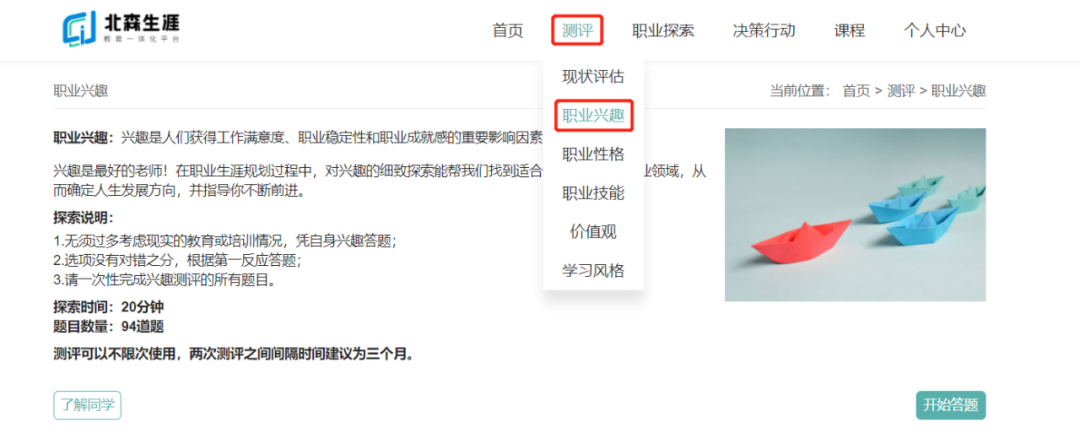
Task: Click the paper boats image
Action: click(x=855, y=215)
